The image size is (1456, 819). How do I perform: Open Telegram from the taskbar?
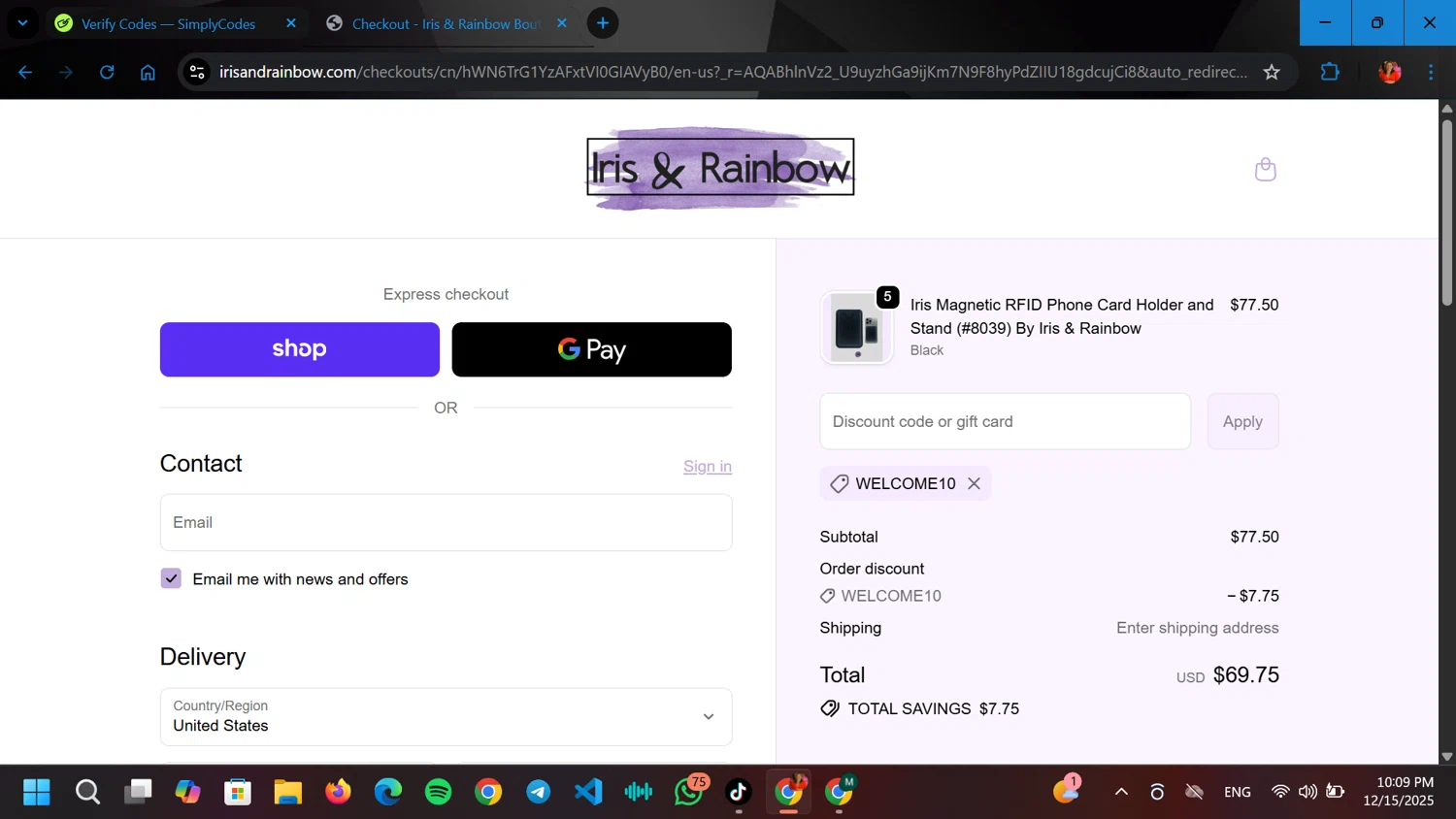[x=539, y=792]
